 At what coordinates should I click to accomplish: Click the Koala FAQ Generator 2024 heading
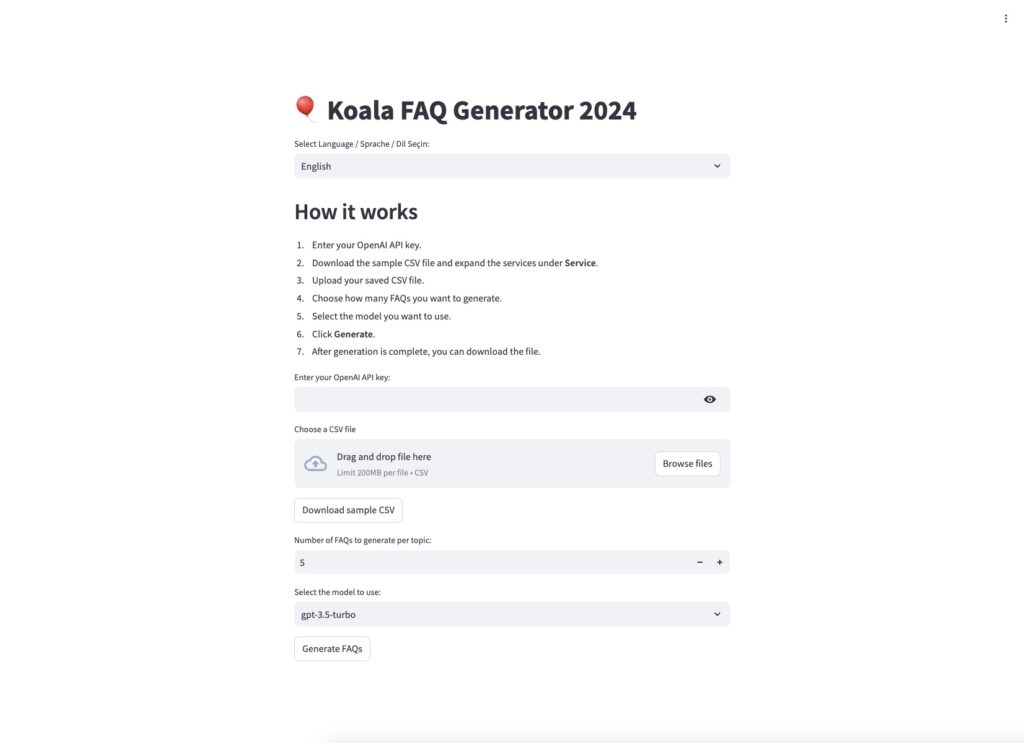[x=481, y=110]
